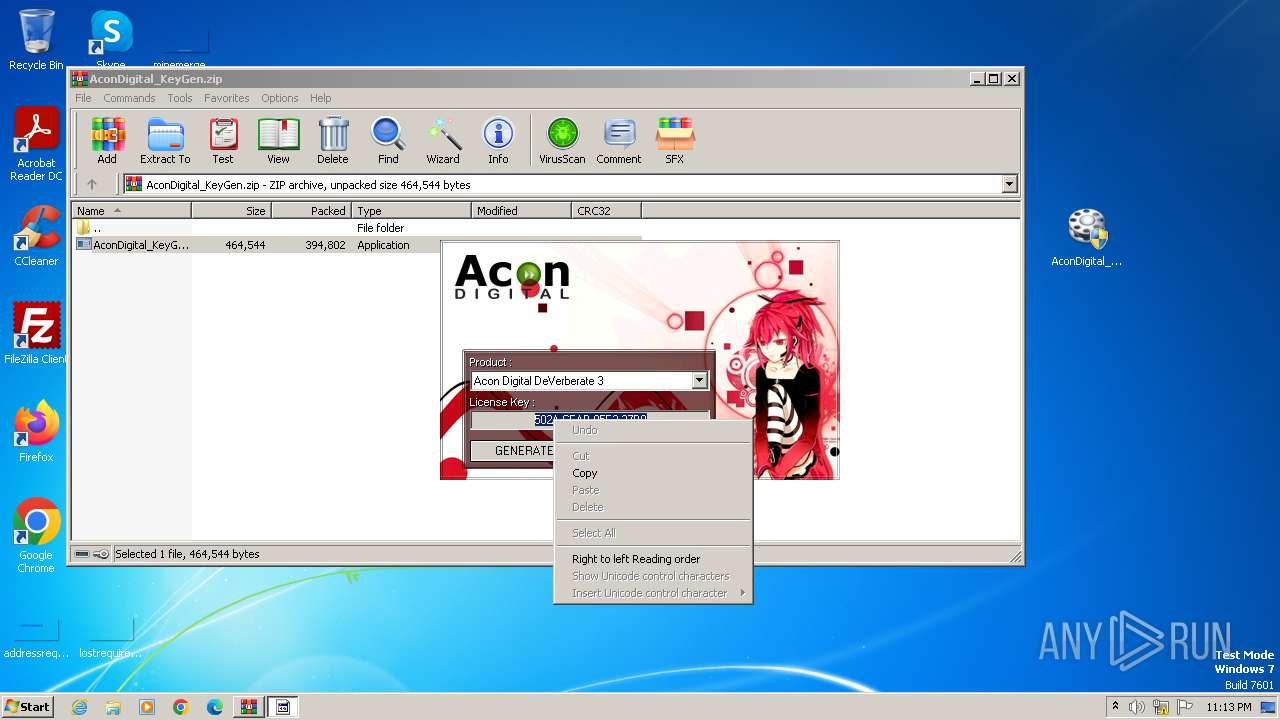Select the Google Chrome desktop icon
The width and height of the screenshot is (1280, 720).
[36, 536]
